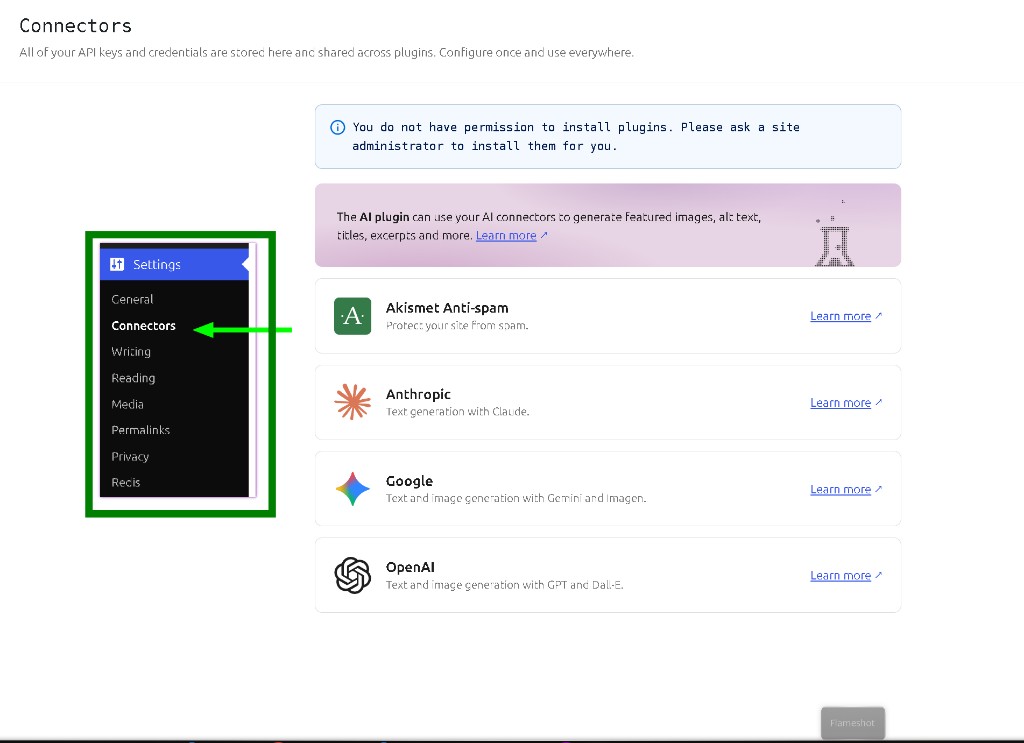Open the Redis settings entry
This screenshot has height=743, width=1024.
[x=125, y=482]
